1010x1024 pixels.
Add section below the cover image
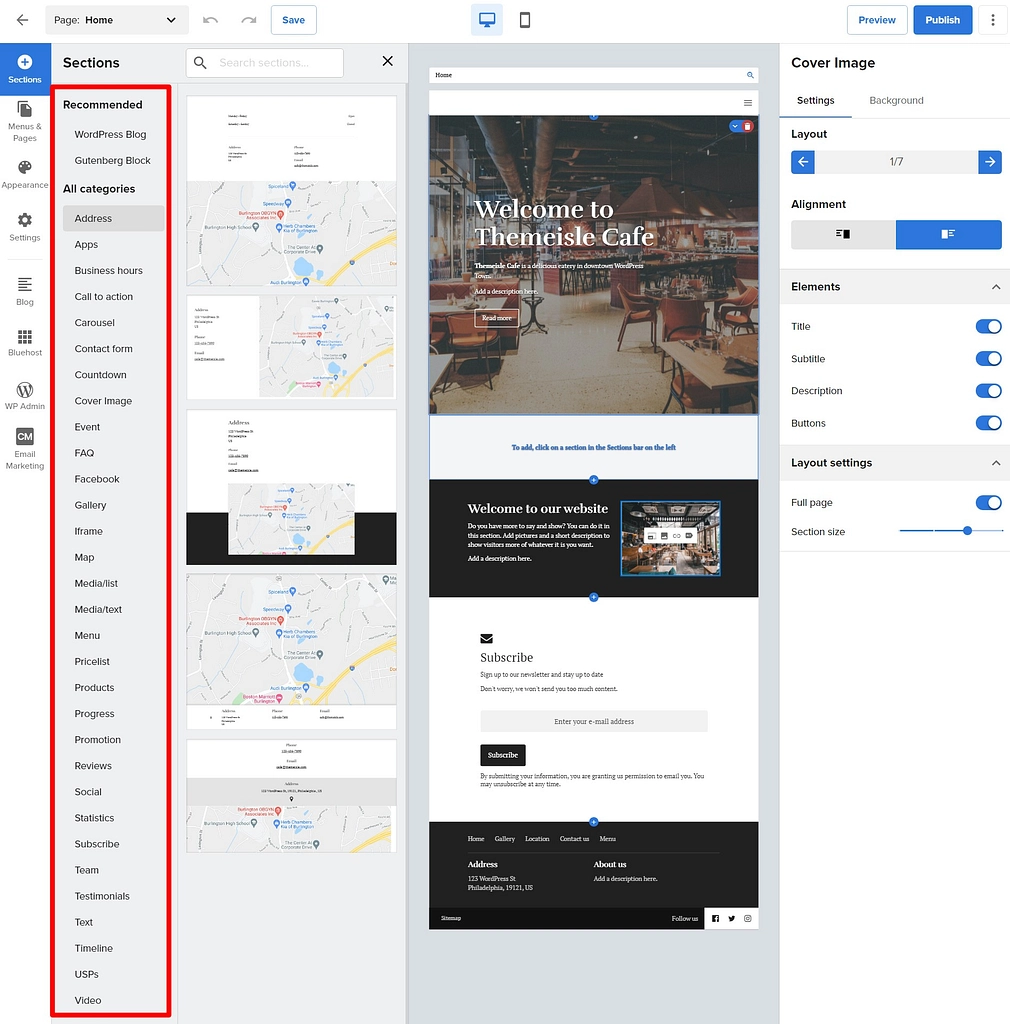pyautogui.click(x=593, y=480)
